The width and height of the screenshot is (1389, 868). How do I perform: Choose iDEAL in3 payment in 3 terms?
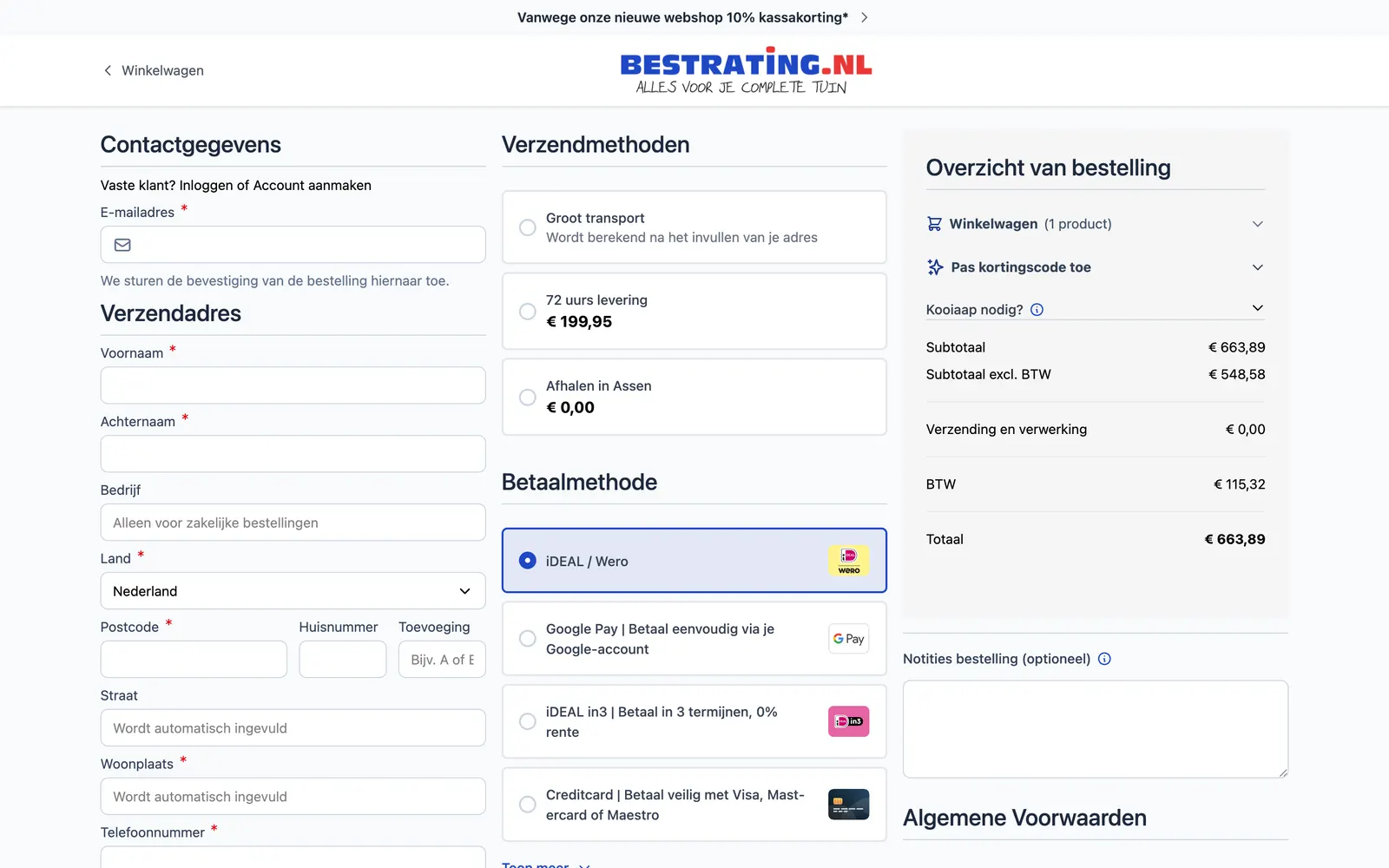(694, 721)
